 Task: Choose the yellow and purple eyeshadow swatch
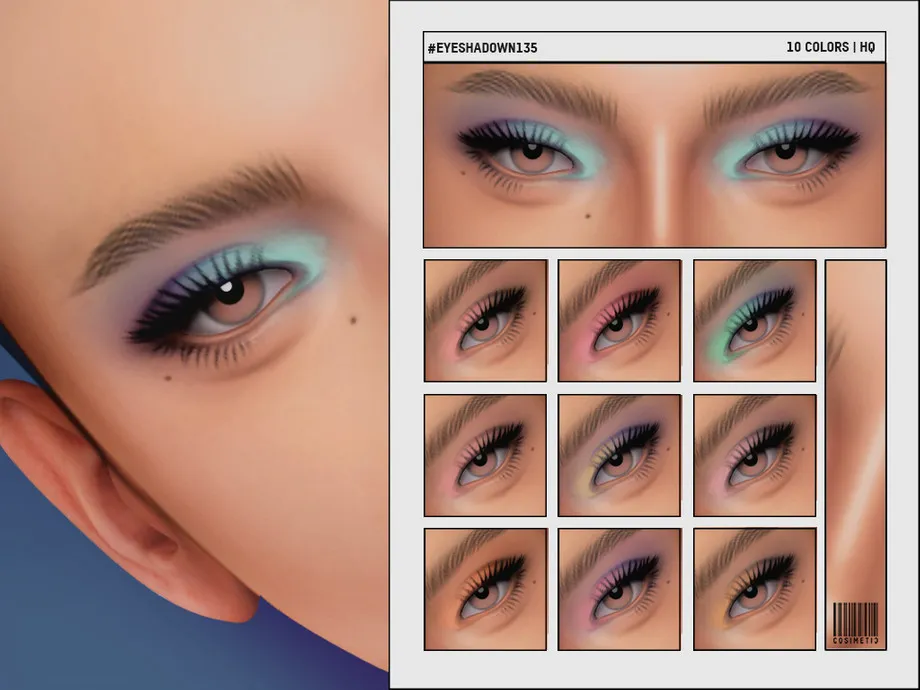[x=619, y=455]
